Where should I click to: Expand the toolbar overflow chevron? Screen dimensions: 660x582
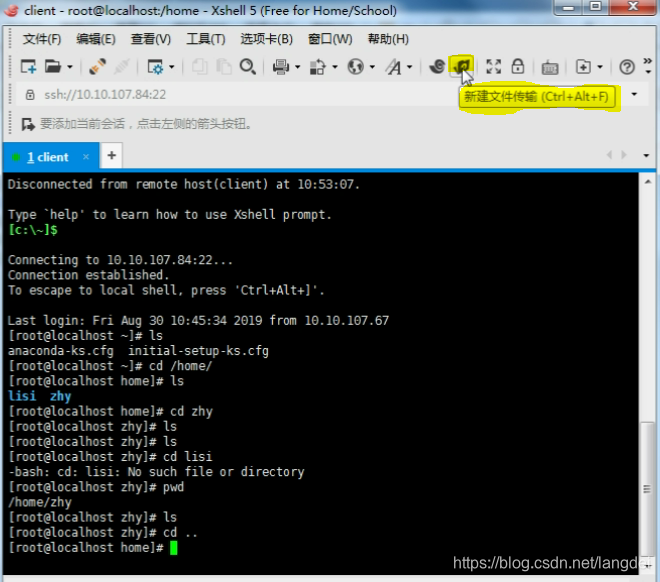tap(648, 66)
